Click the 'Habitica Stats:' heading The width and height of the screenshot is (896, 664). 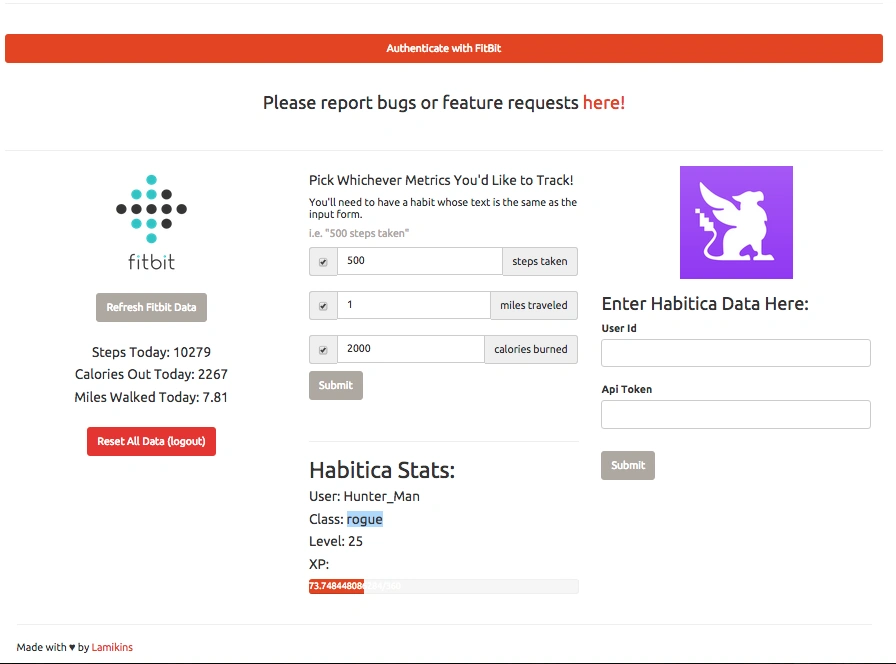pos(382,470)
